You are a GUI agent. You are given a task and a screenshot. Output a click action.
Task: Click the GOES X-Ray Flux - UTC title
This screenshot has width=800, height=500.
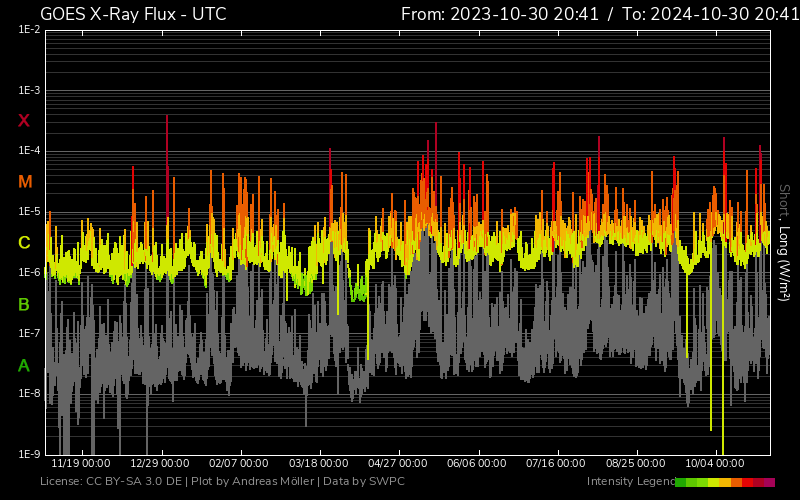tap(133, 14)
